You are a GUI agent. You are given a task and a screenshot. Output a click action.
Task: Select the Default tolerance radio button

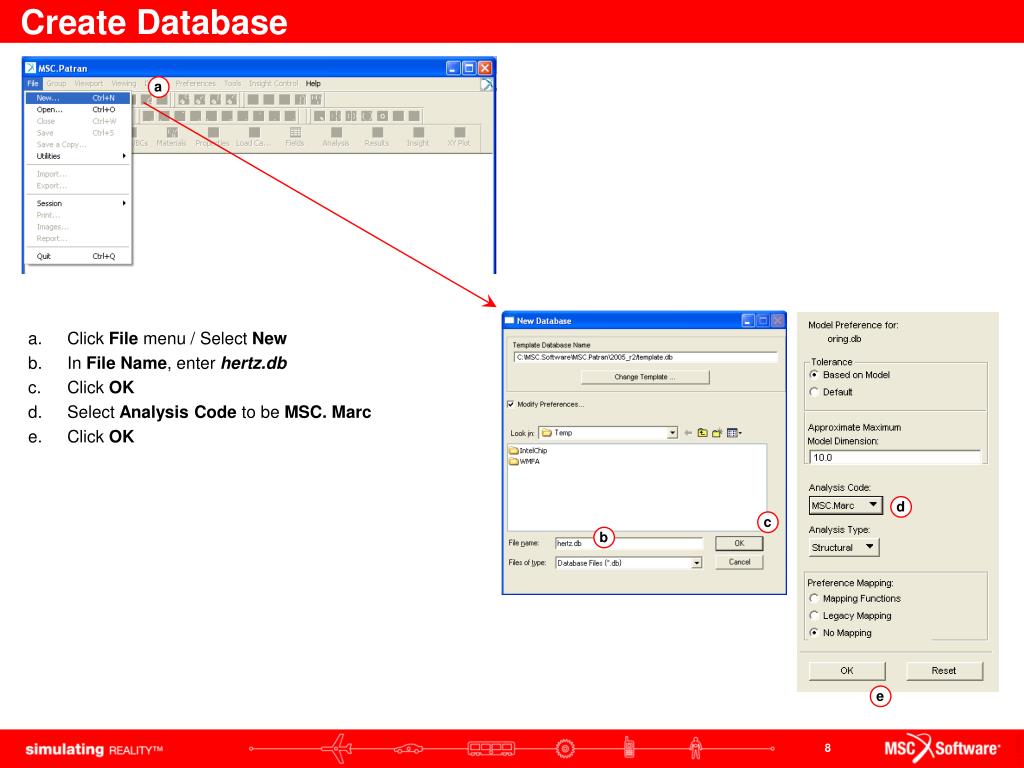[813, 392]
